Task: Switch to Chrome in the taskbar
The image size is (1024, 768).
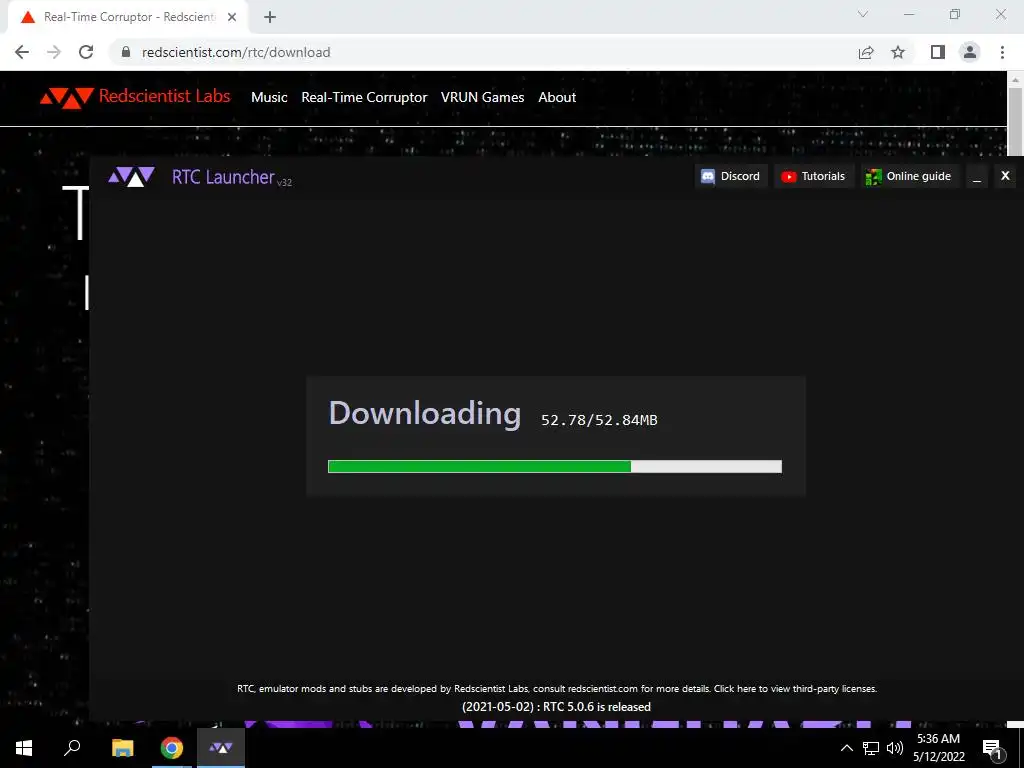Action: click(x=172, y=748)
